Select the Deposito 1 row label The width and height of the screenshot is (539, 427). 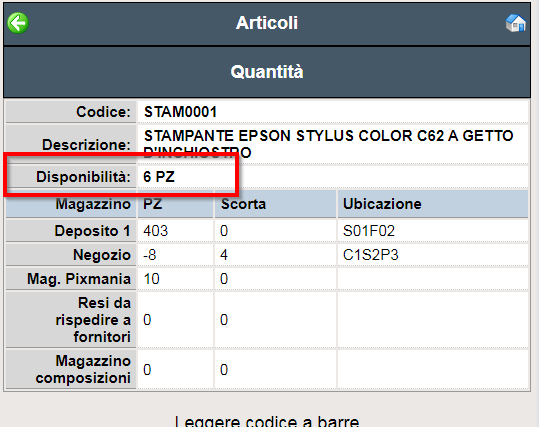click(x=92, y=231)
